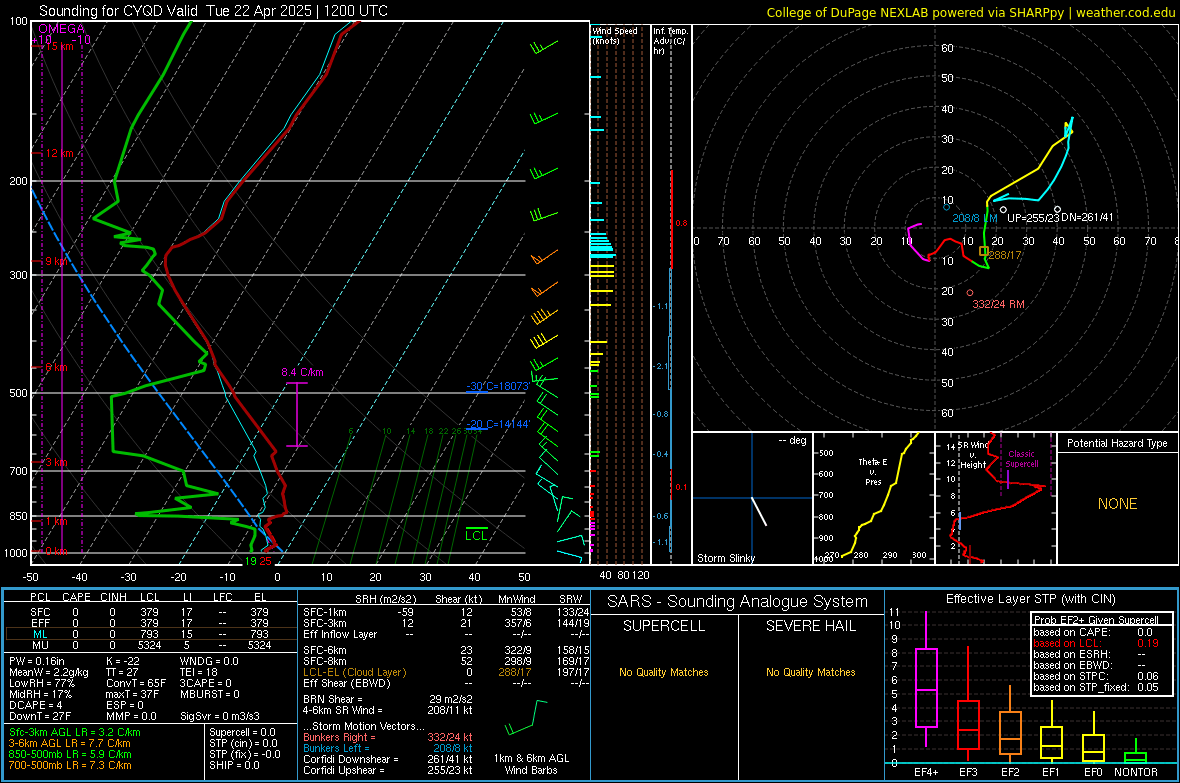Click the 1km & 6km AGL wind barb graphic
Image resolution: width=1180 pixels, height=783 pixels.
click(527, 717)
